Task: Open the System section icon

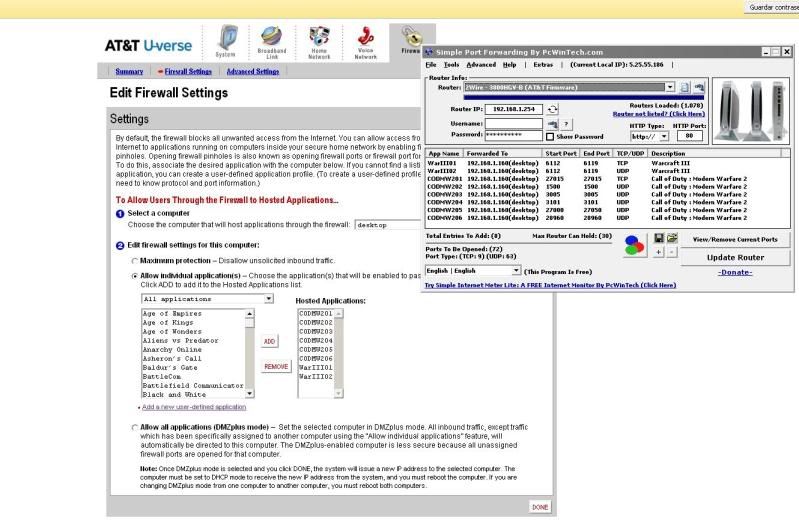Action: point(226,40)
